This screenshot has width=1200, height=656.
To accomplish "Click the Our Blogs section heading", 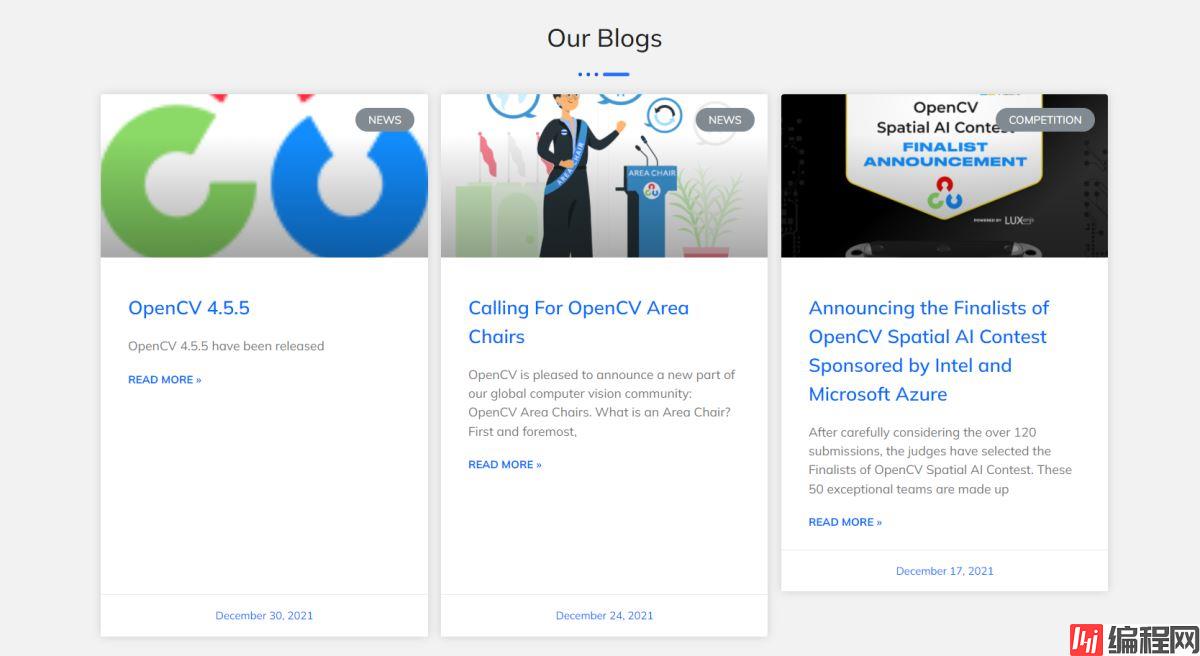I will (604, 38).
